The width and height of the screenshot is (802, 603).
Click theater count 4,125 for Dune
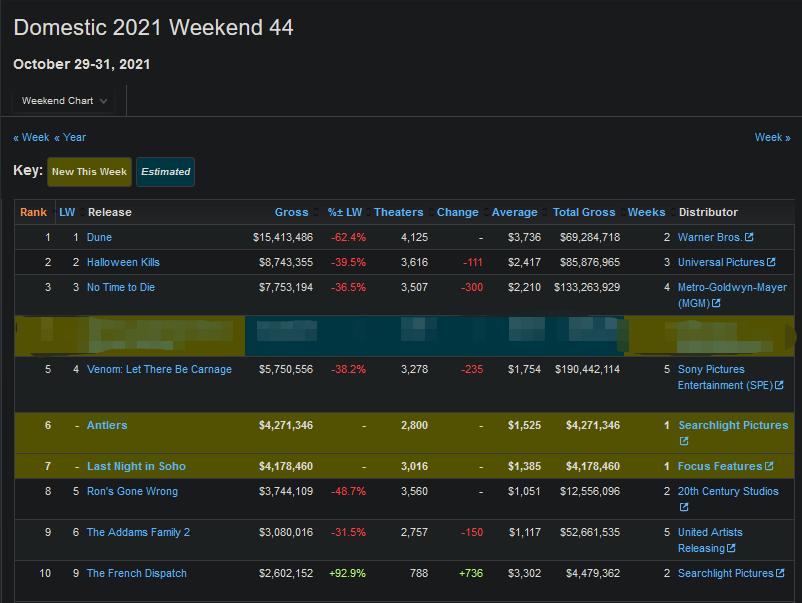click(414, 237)
